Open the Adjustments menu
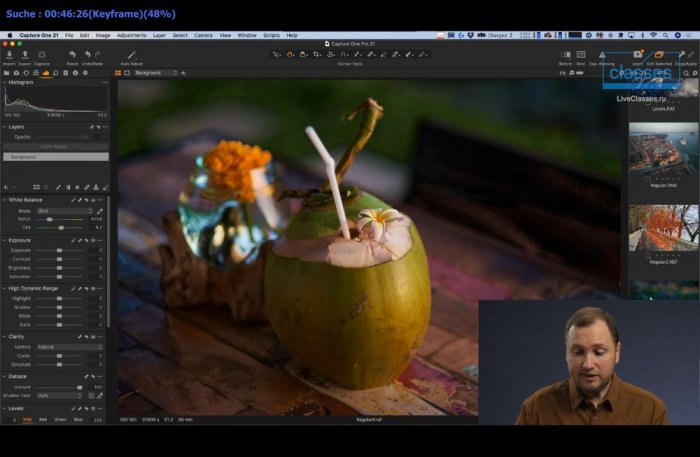The image size is (700, 457). 131,35
